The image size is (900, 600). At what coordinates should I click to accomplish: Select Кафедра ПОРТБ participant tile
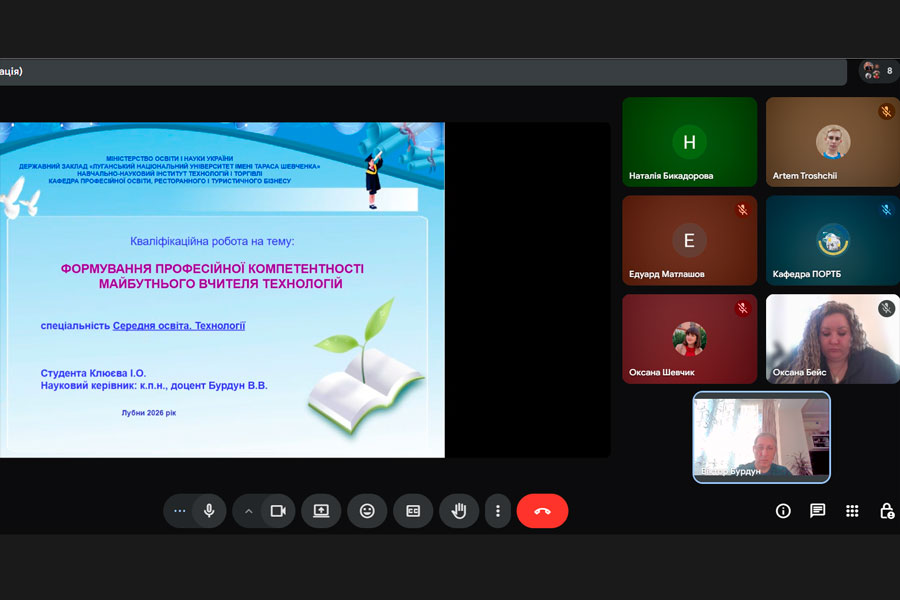[x=833, y=241]
